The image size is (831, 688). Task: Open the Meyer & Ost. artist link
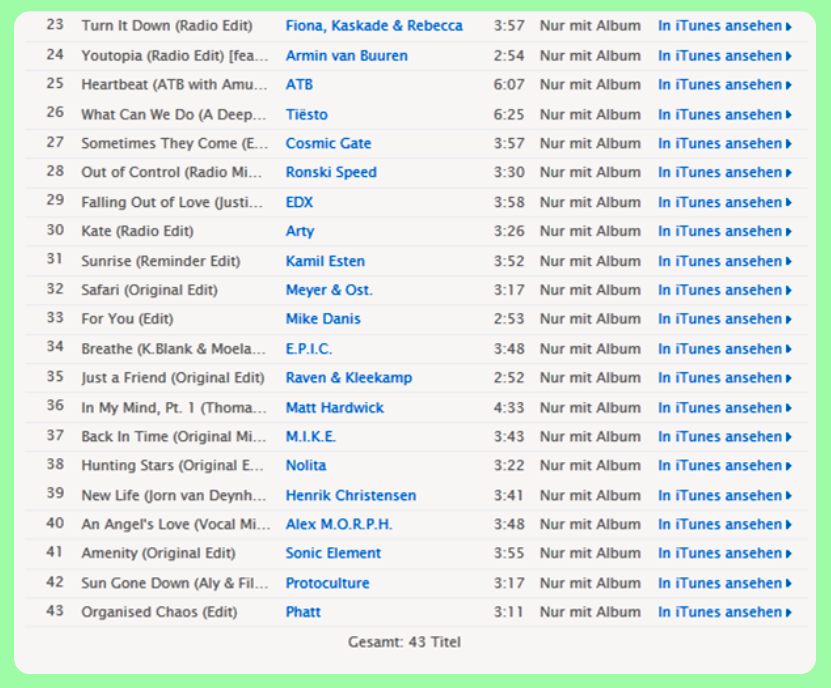click(329, 290)
